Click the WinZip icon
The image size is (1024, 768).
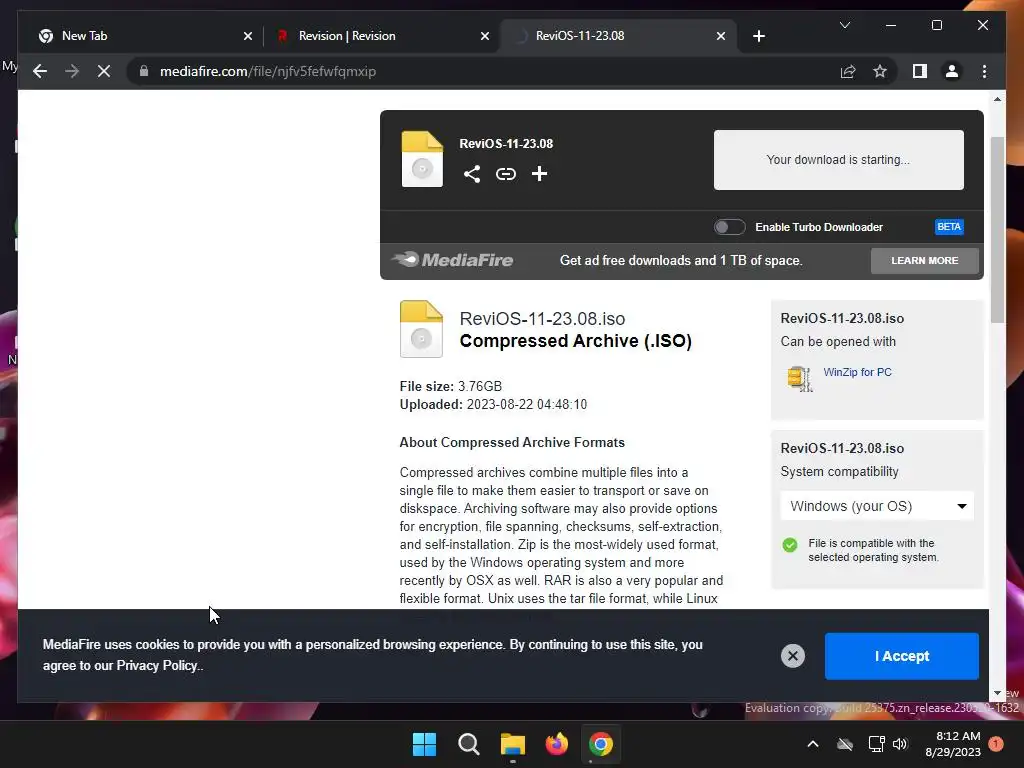pyautogui.click(x=799, y=378)
